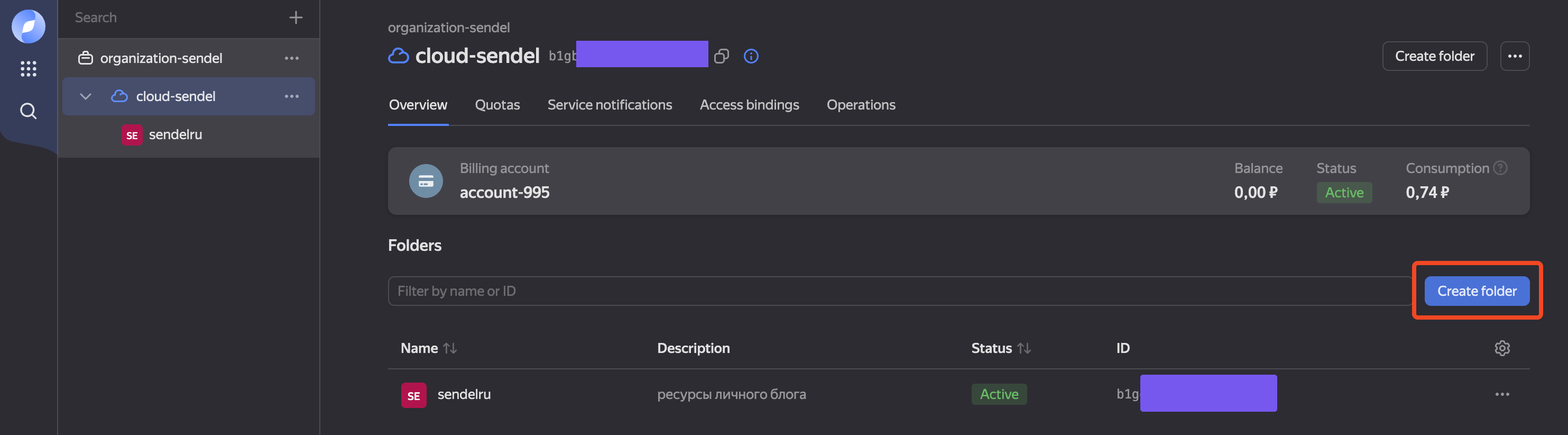Click the billing Active status badge
Viewport: 1568px width, 435px height.
(1344, 193)
